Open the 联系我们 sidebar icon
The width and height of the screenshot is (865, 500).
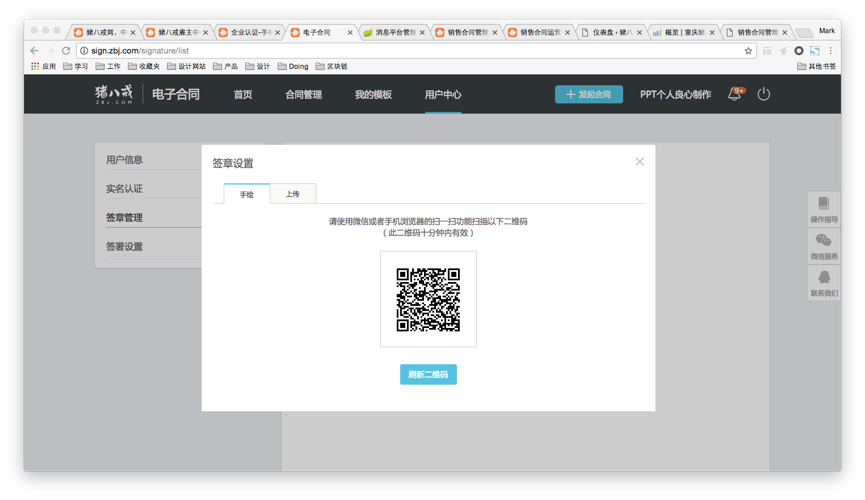pos(824,283)
